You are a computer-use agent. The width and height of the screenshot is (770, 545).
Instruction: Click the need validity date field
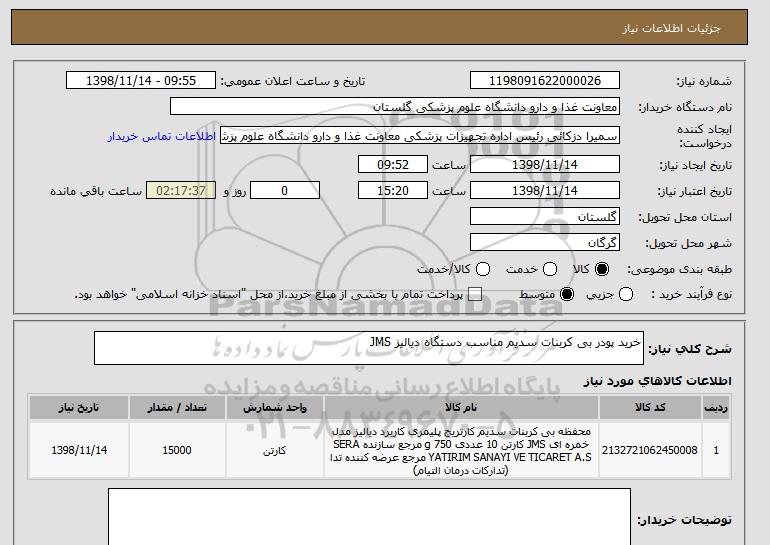pos(545,191)
